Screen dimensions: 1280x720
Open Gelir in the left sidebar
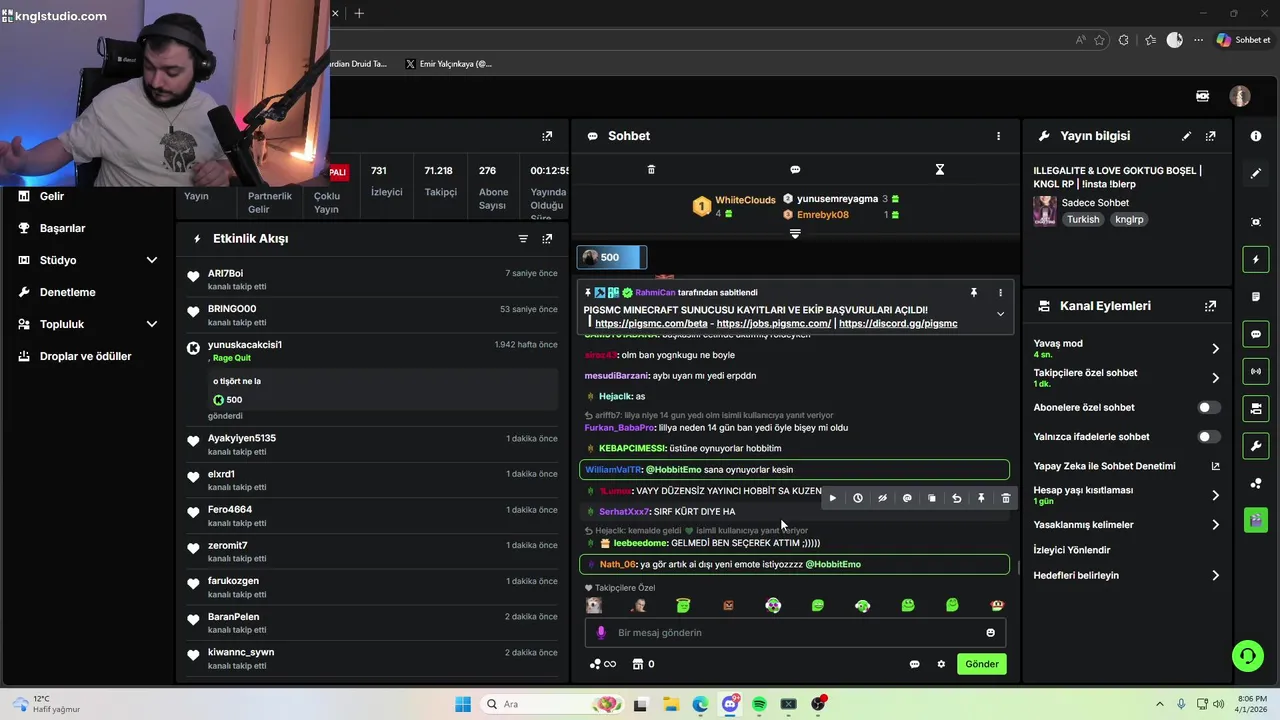point(52,196)
